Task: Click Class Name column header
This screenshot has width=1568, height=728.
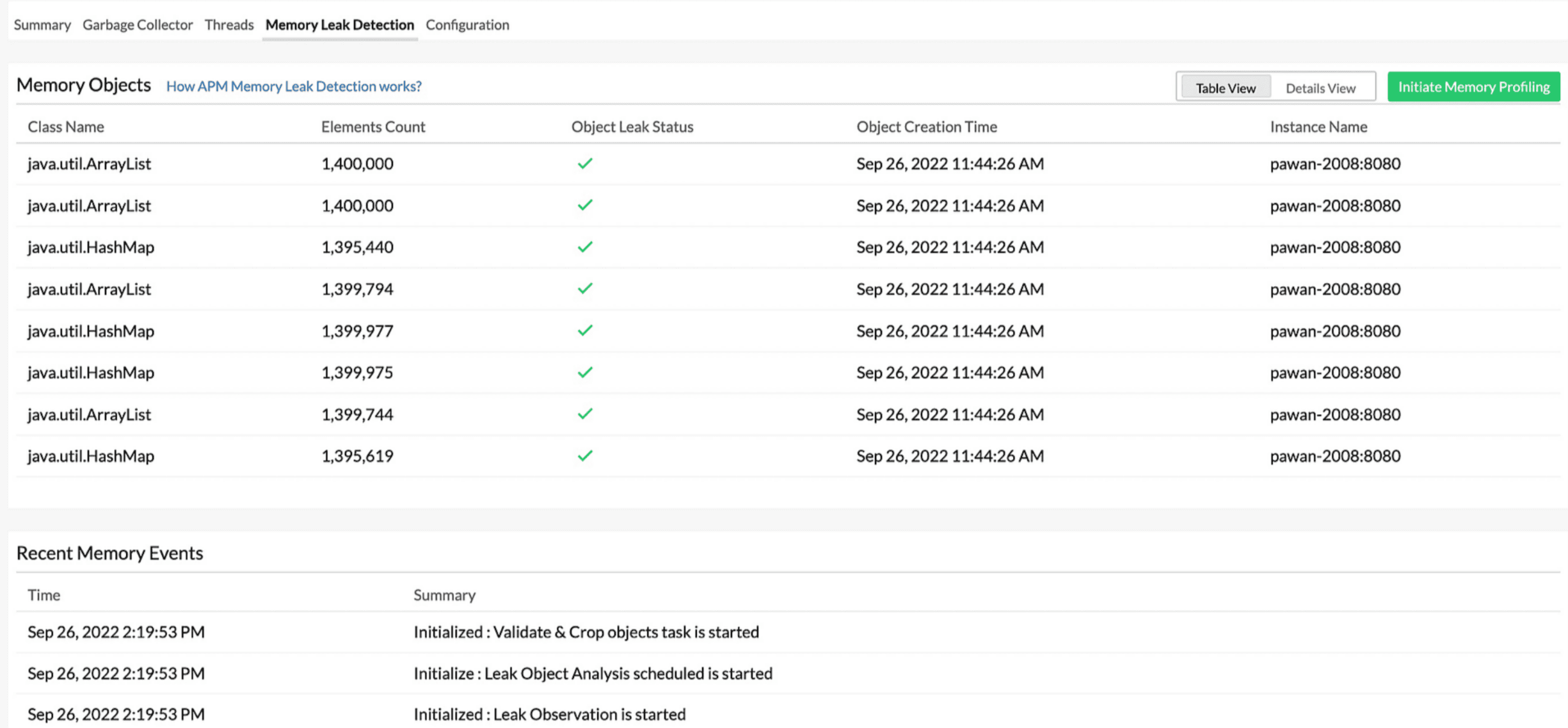Action: click(66, 127)
